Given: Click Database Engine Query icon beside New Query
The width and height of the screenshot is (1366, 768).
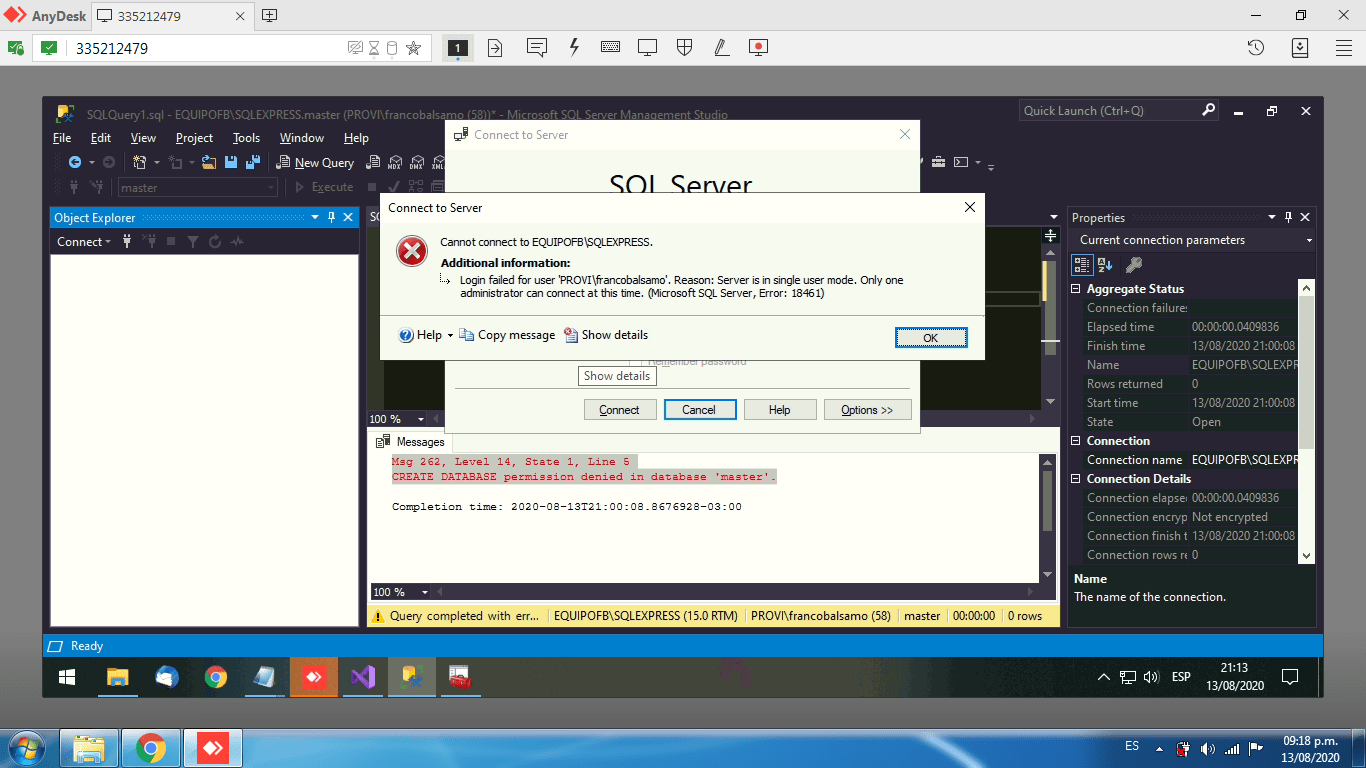Looking at the screenshot, I should (374, 162).
